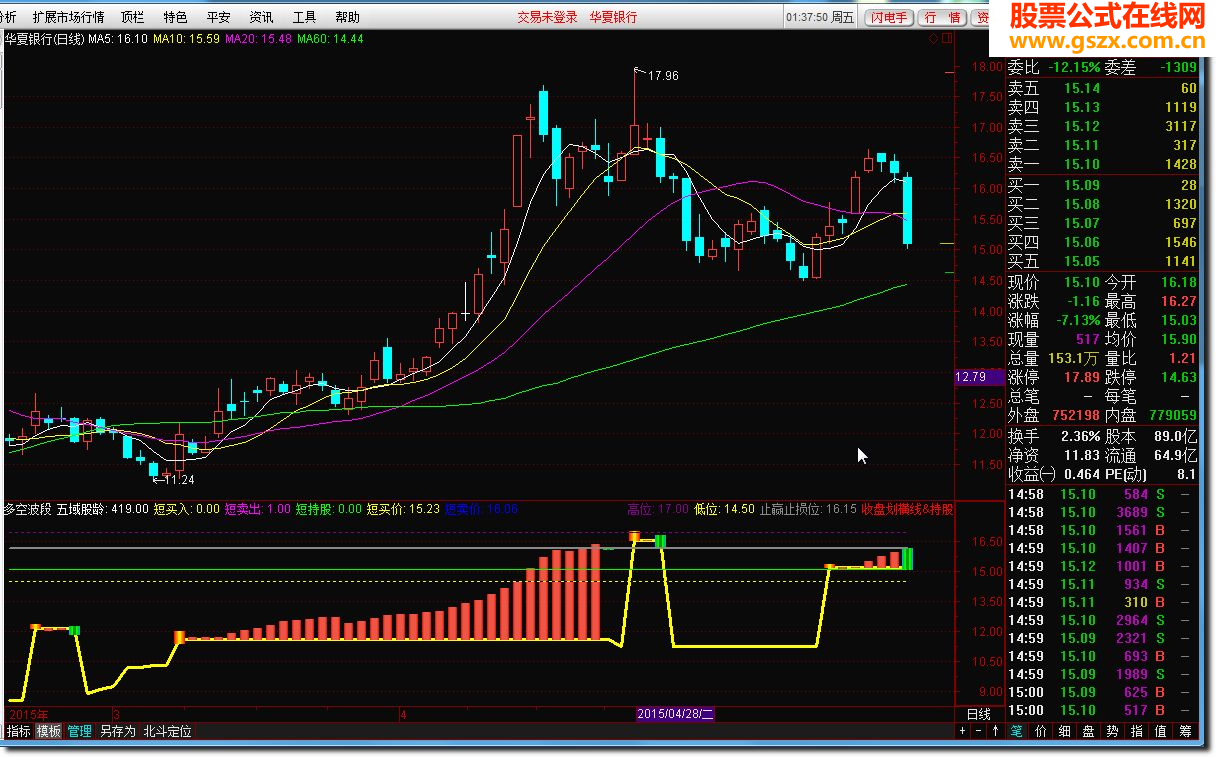The image size is (1217, 757).
Task: Click the plus zoom-in icon
Action: [x=962, y=731]
